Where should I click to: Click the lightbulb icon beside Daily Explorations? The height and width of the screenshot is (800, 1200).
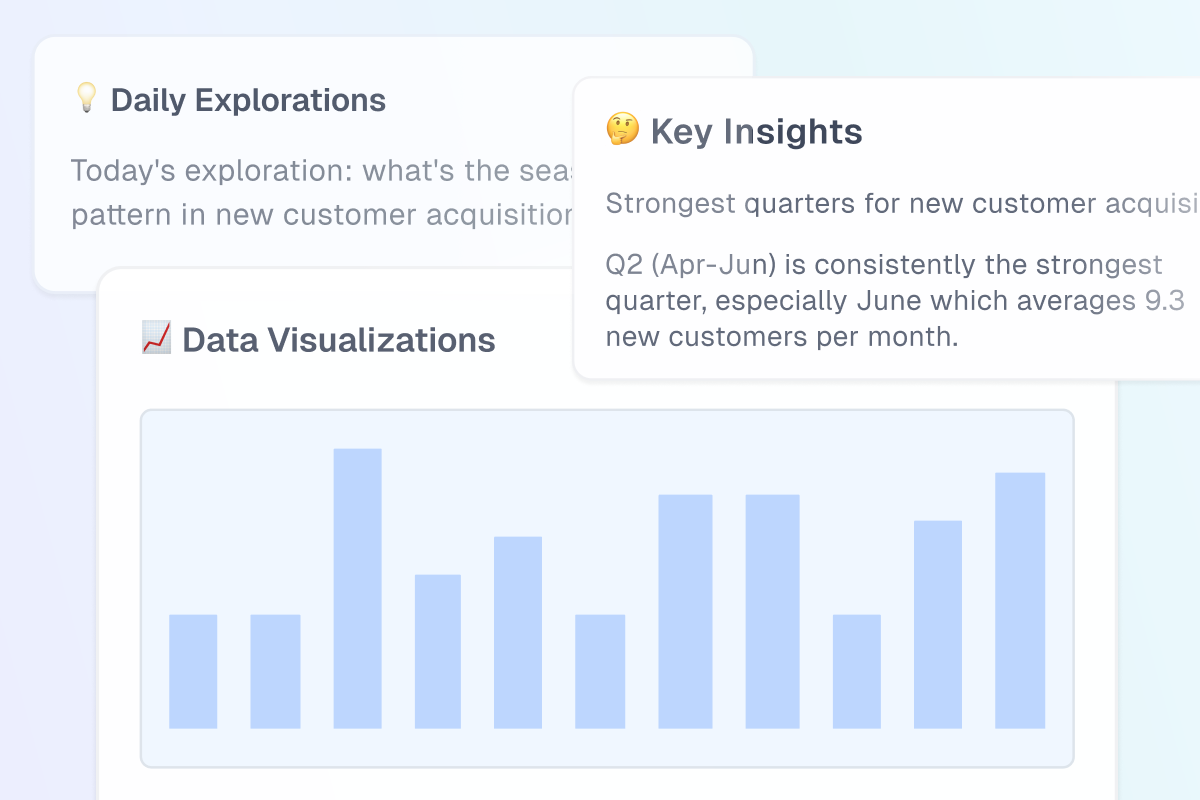tap(86, 98)
